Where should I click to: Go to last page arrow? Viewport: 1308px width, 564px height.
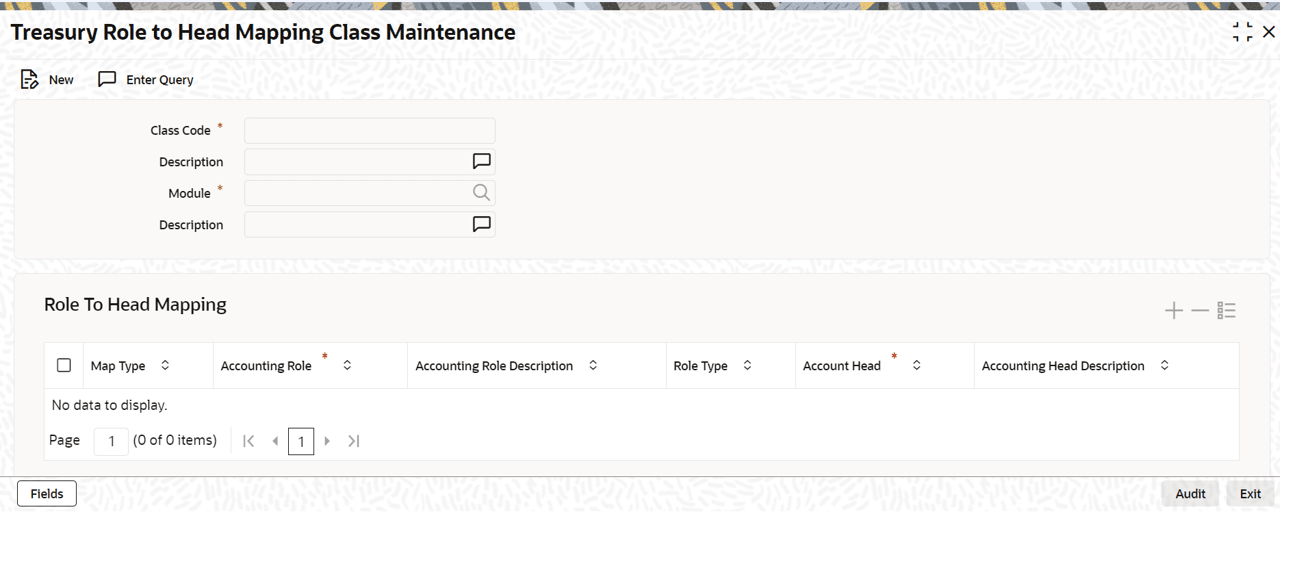[x=353, y=441]
